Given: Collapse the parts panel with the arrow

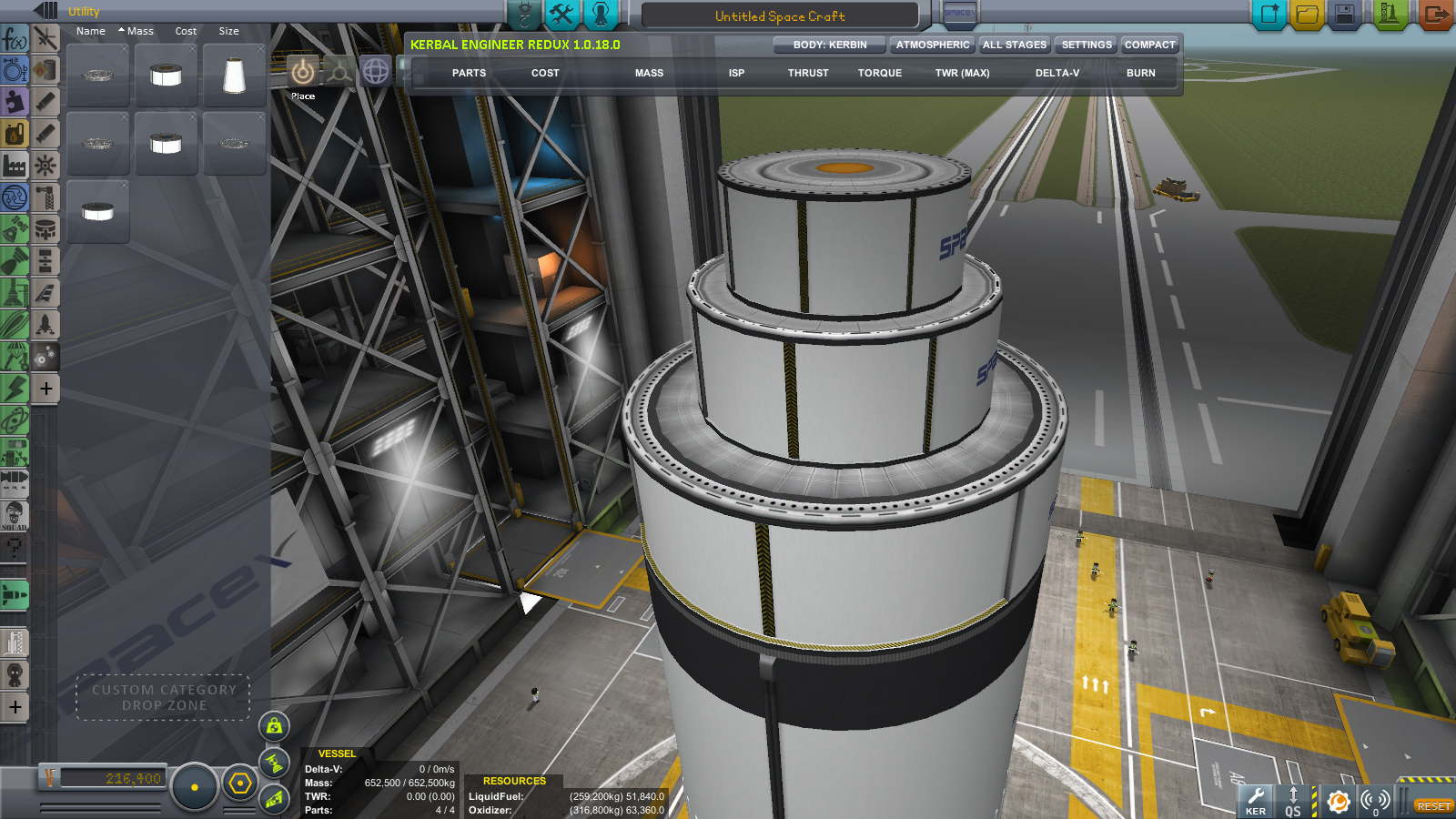Looking at the screenshot, I should pyautogui.click(x=45, y=11).
